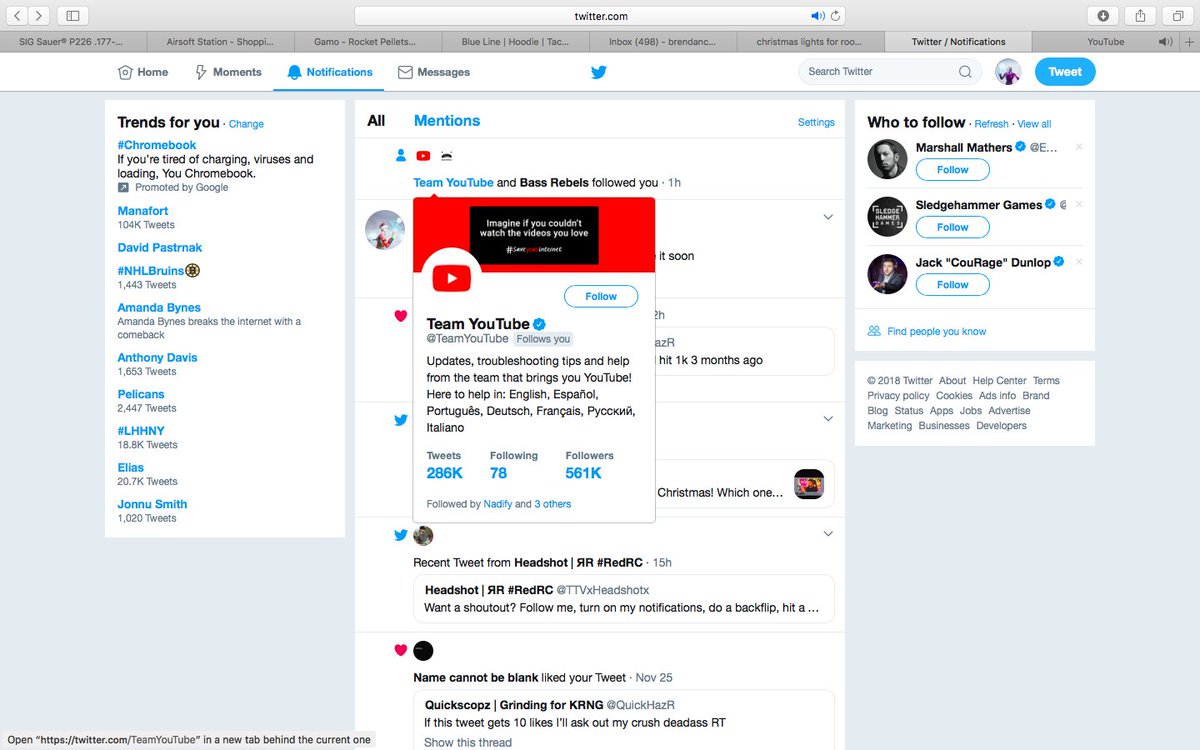Toggle Safari sidebar button
The height and width of the screenshot is (750, 1200).
[x=72, y=16]
